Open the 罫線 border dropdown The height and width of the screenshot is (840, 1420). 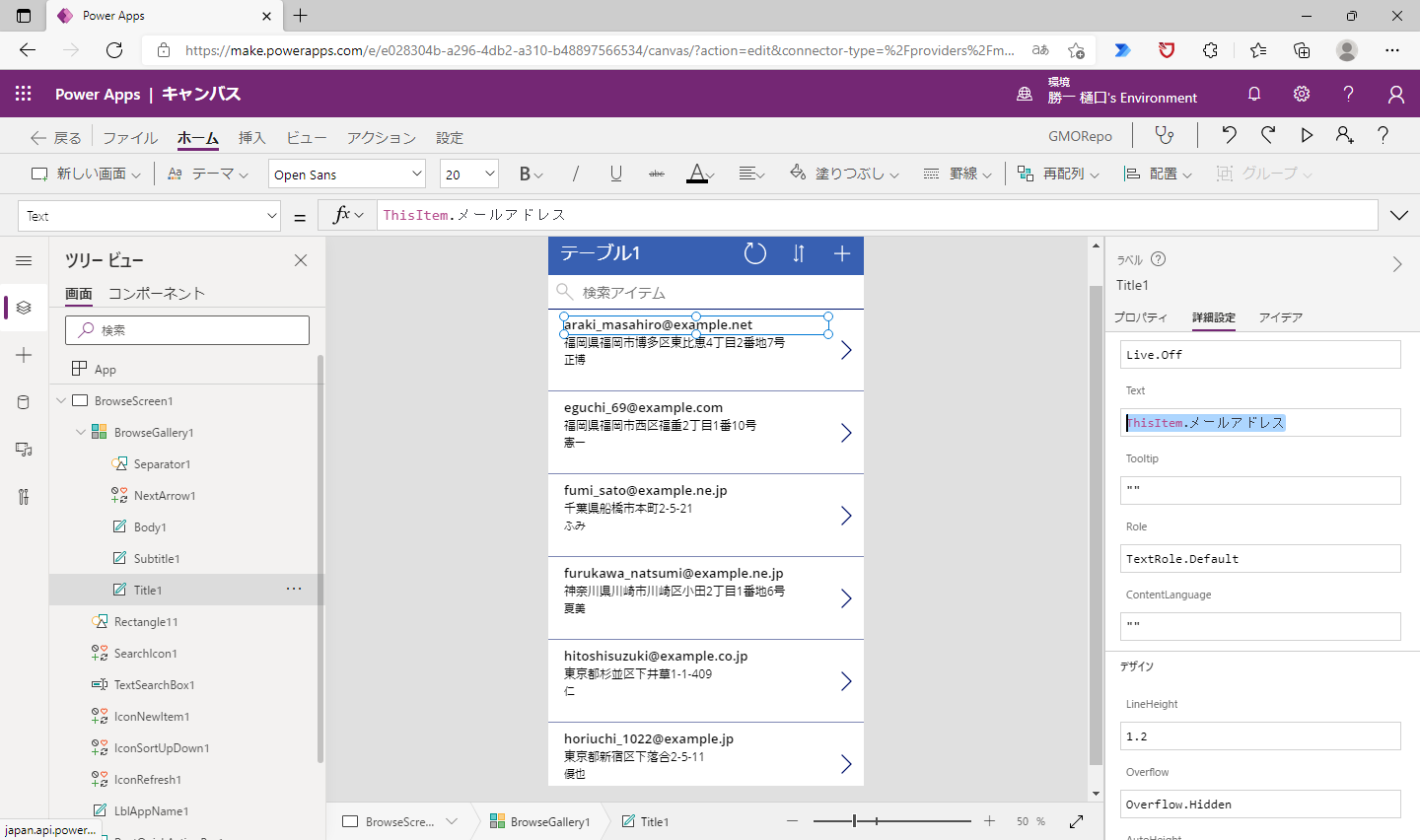click(x=958, y=174)
